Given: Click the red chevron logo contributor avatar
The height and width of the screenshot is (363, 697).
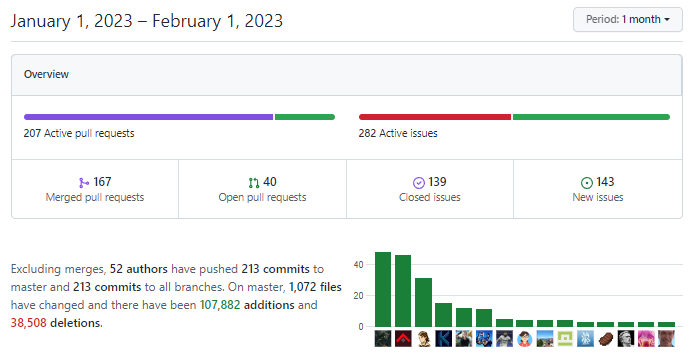Looking at the screenshot, I should [x=403, y=339].
